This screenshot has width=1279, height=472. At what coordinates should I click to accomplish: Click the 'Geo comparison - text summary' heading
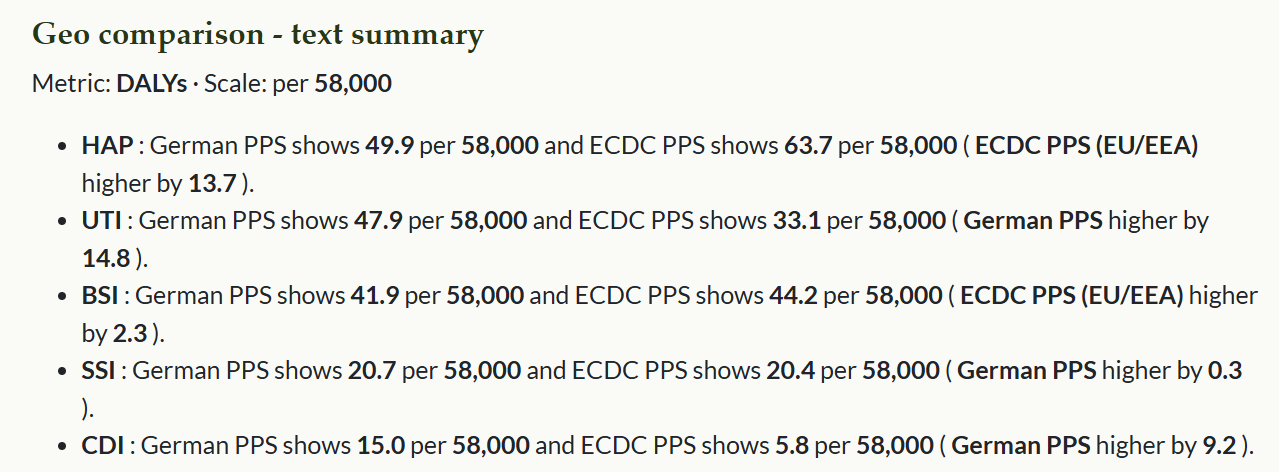click(x=258, y=35)
